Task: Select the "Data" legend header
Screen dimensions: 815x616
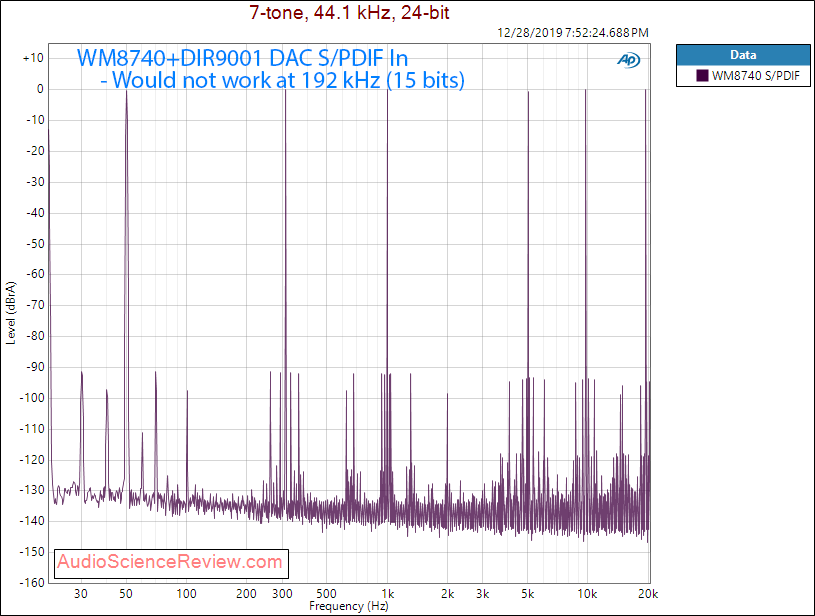Action: coord(743,55)
